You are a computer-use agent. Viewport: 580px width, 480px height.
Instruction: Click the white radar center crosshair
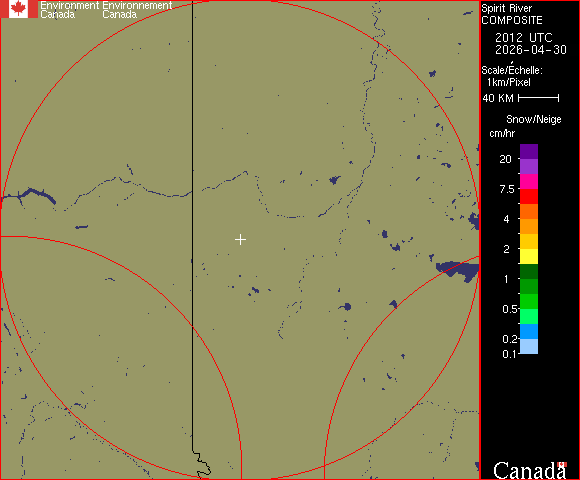click(240, 240)
